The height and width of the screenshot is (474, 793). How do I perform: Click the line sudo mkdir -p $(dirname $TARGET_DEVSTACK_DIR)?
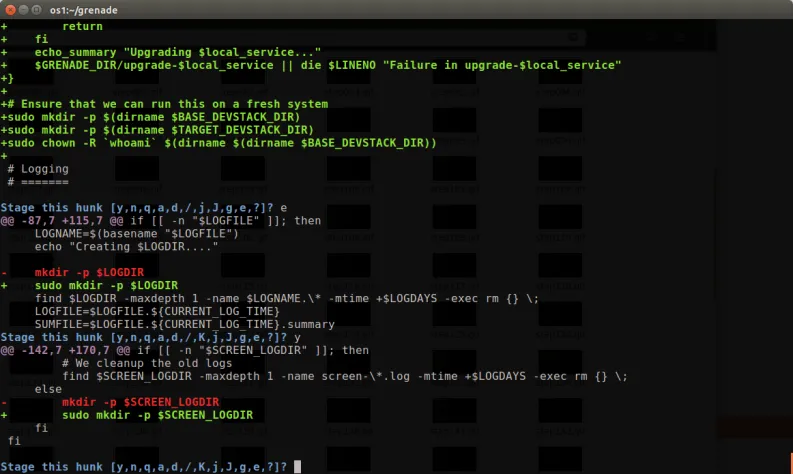(157, 130)
